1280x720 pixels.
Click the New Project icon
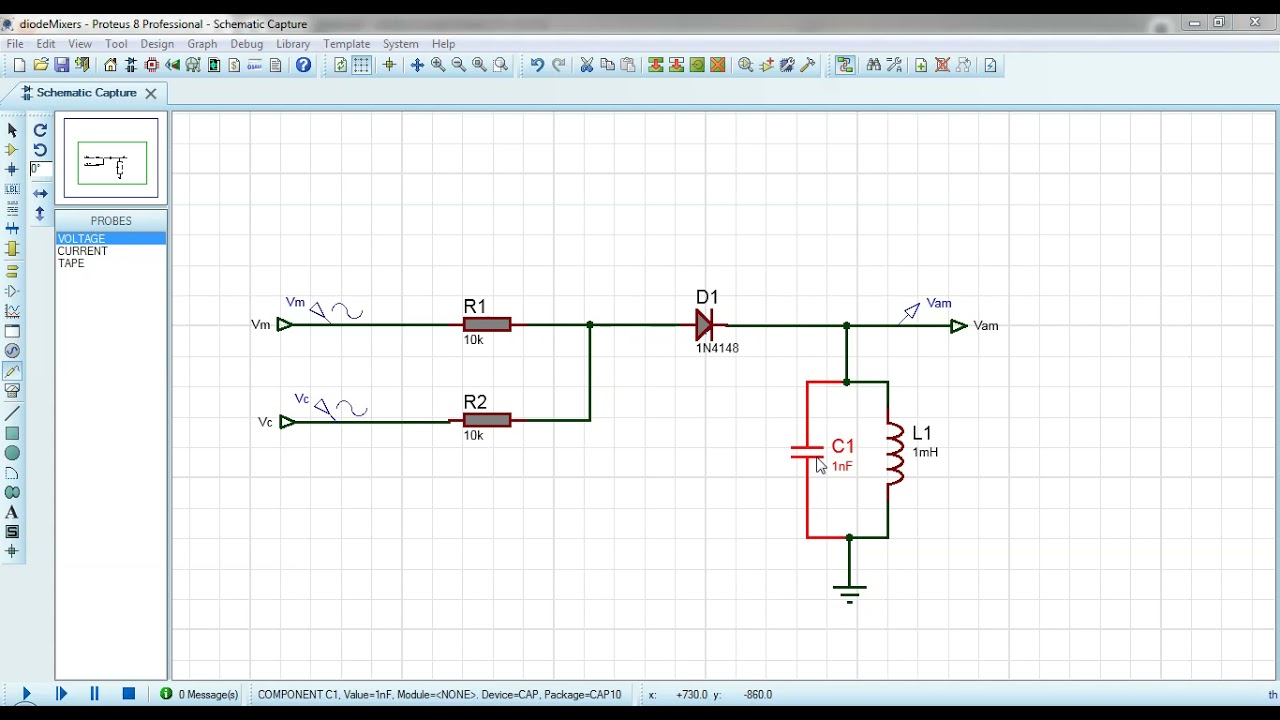click(19, 65)
